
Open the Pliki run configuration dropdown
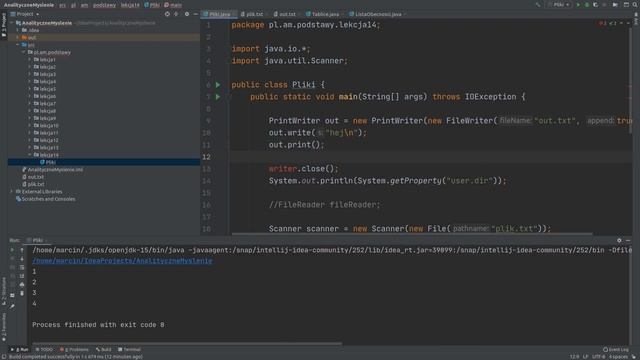pos(561,5)
